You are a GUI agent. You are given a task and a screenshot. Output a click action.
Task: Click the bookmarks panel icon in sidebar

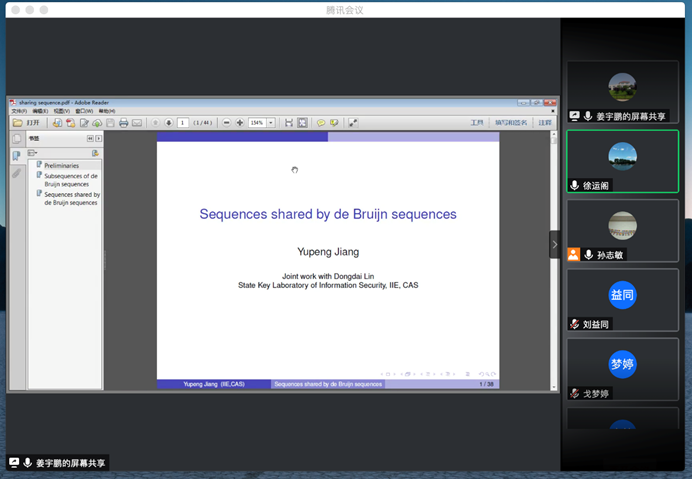[16, 156]
